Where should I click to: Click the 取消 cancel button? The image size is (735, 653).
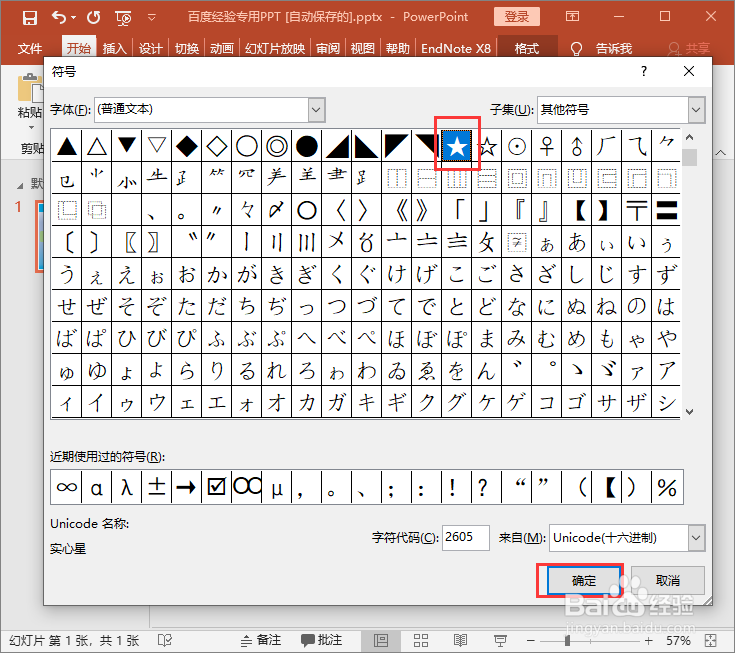point(668,581)
